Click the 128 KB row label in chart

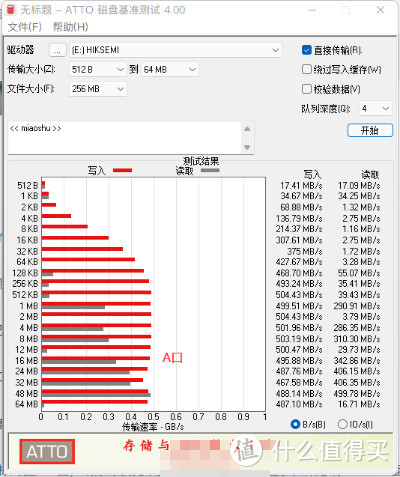(25, 273)
